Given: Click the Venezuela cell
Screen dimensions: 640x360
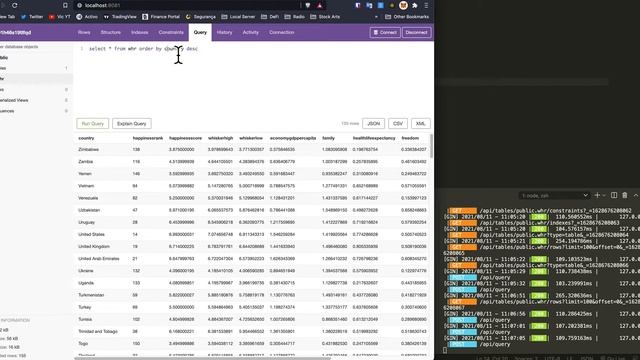Looking at the screenshot, I should click(88, 198).
